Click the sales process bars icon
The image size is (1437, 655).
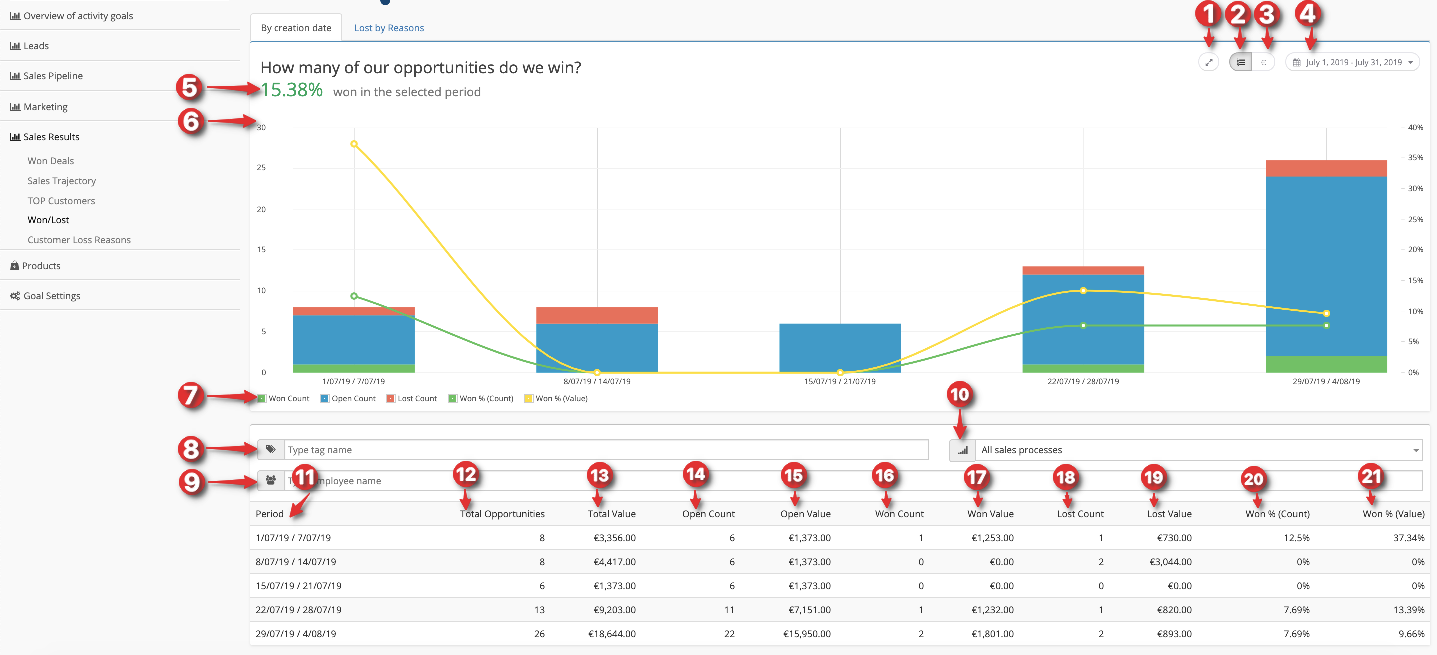point(962,450)
